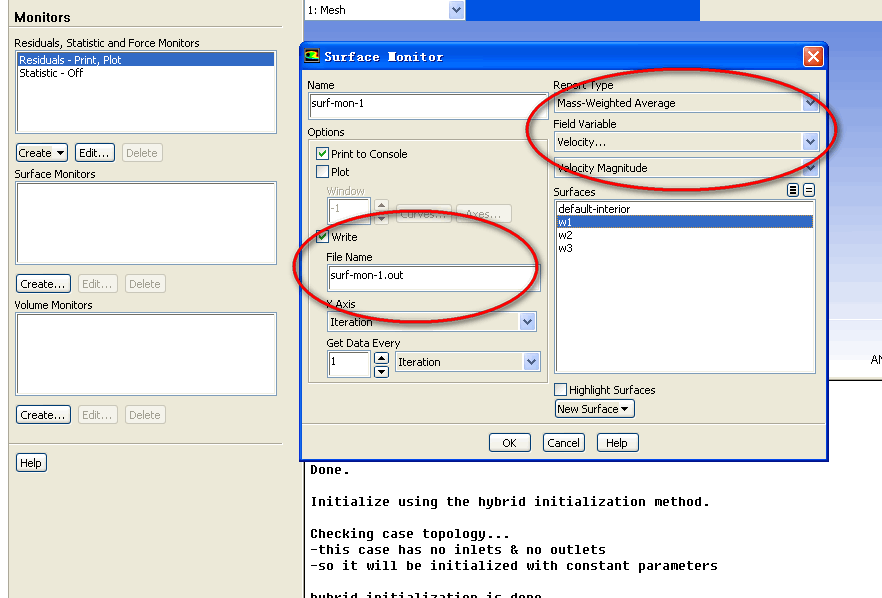Screen dimensions: 882x598
Task: Open the residuals Create dropdown button
Action: 42,153
